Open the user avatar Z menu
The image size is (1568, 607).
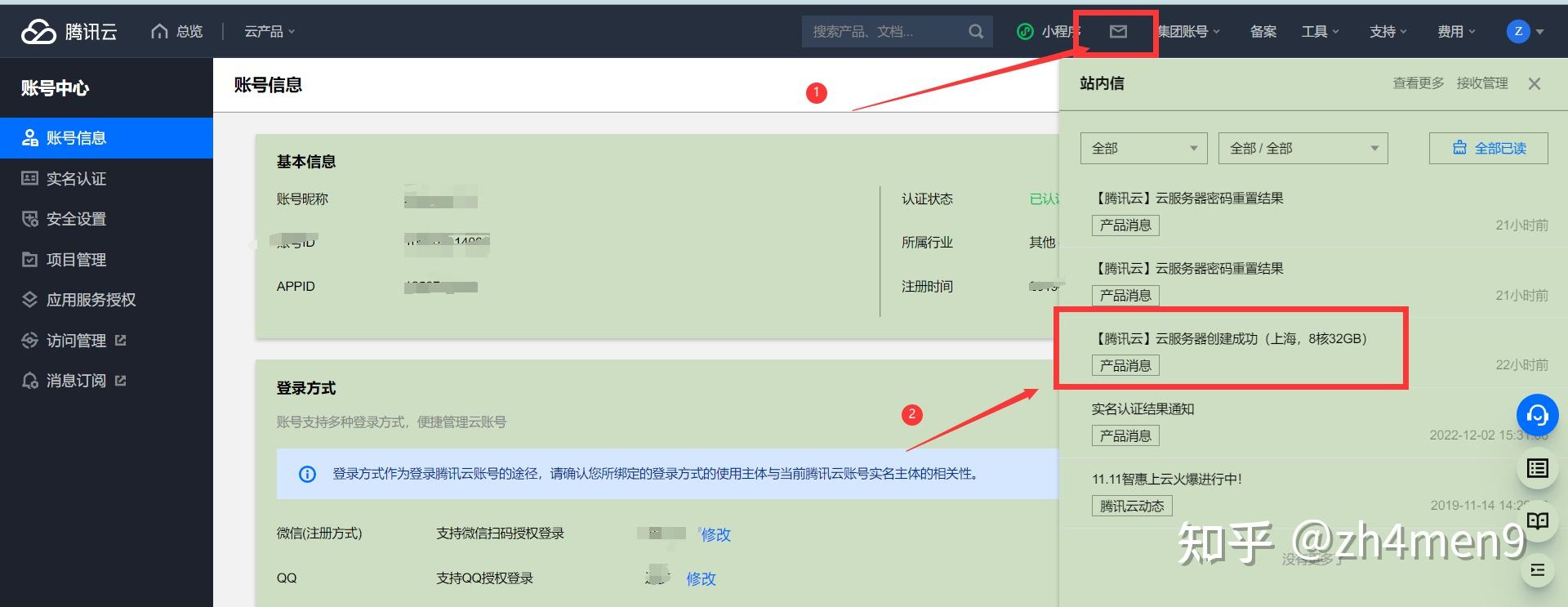1525,31
